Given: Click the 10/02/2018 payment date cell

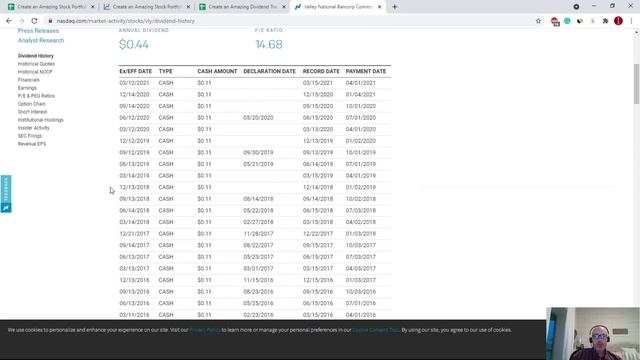Looking at the screenshot, I should coord(361,199).
